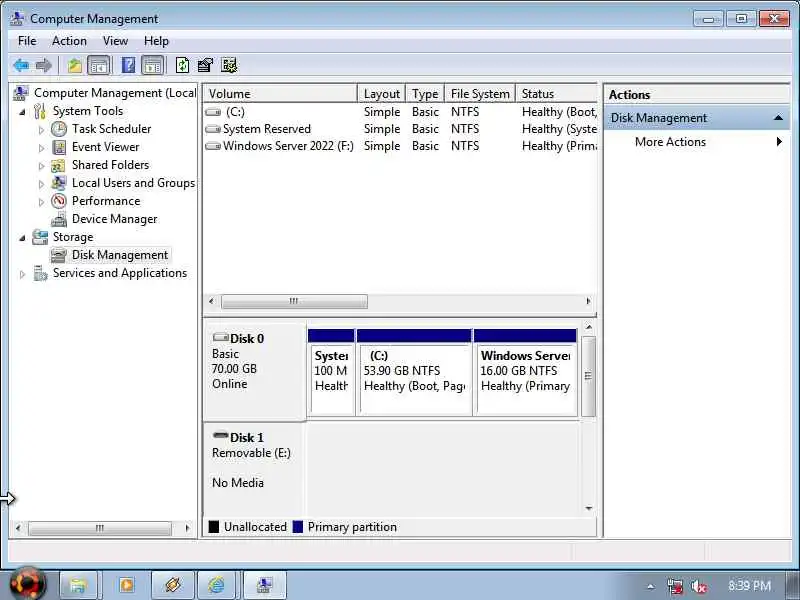Select Disk Management in the tree
The height and width of the screenshot is (600, 800).
[x=119, y=255]
